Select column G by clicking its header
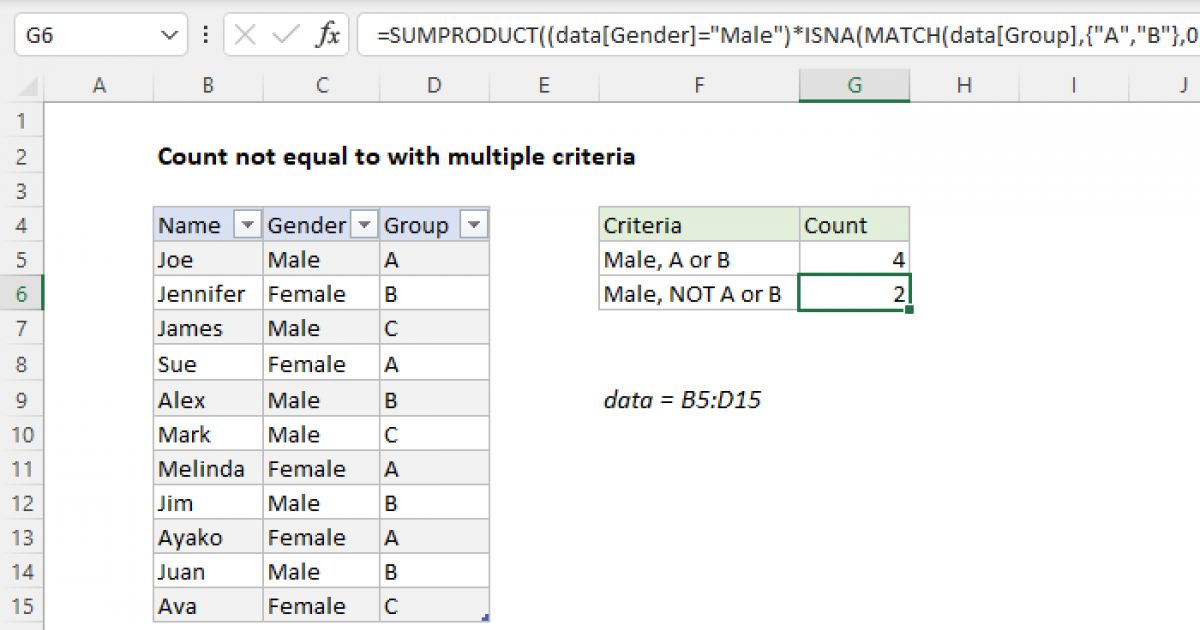Viewport: 1200px width, 630px height. click(854, 85)
